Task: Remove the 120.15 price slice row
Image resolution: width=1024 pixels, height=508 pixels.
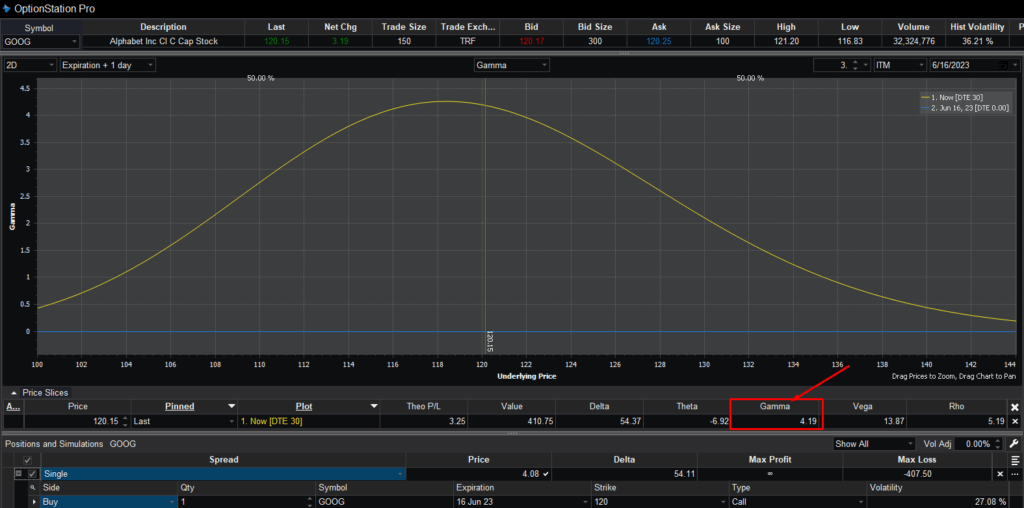Action: click(1015, 422)
